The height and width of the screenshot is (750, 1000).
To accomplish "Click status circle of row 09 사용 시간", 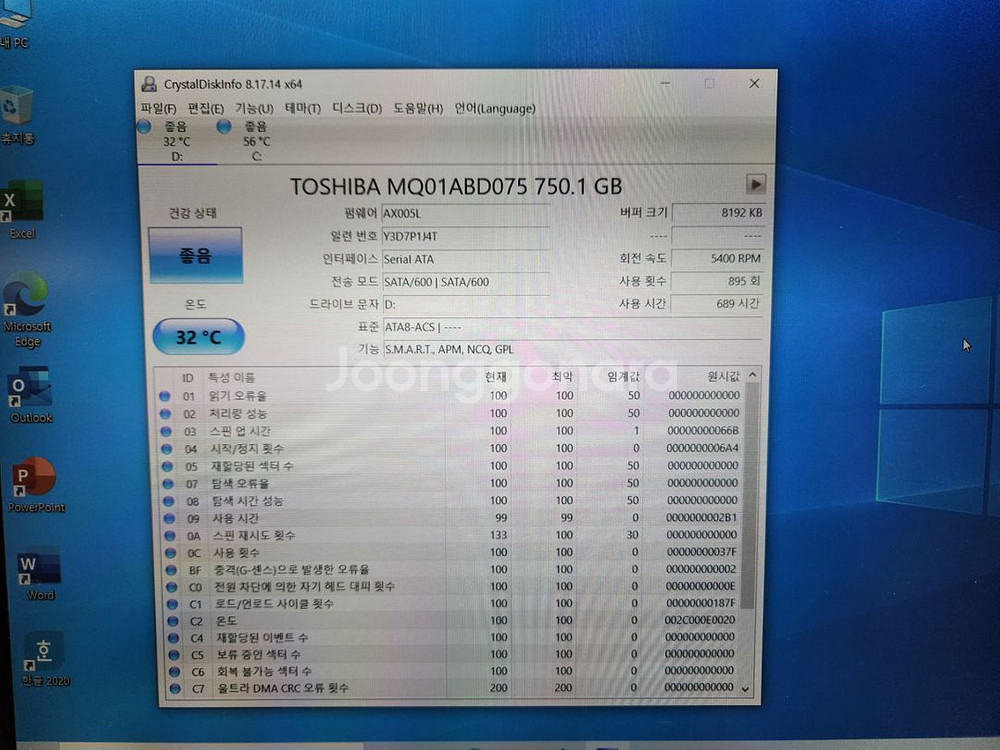I will click(x=169, y=518).
